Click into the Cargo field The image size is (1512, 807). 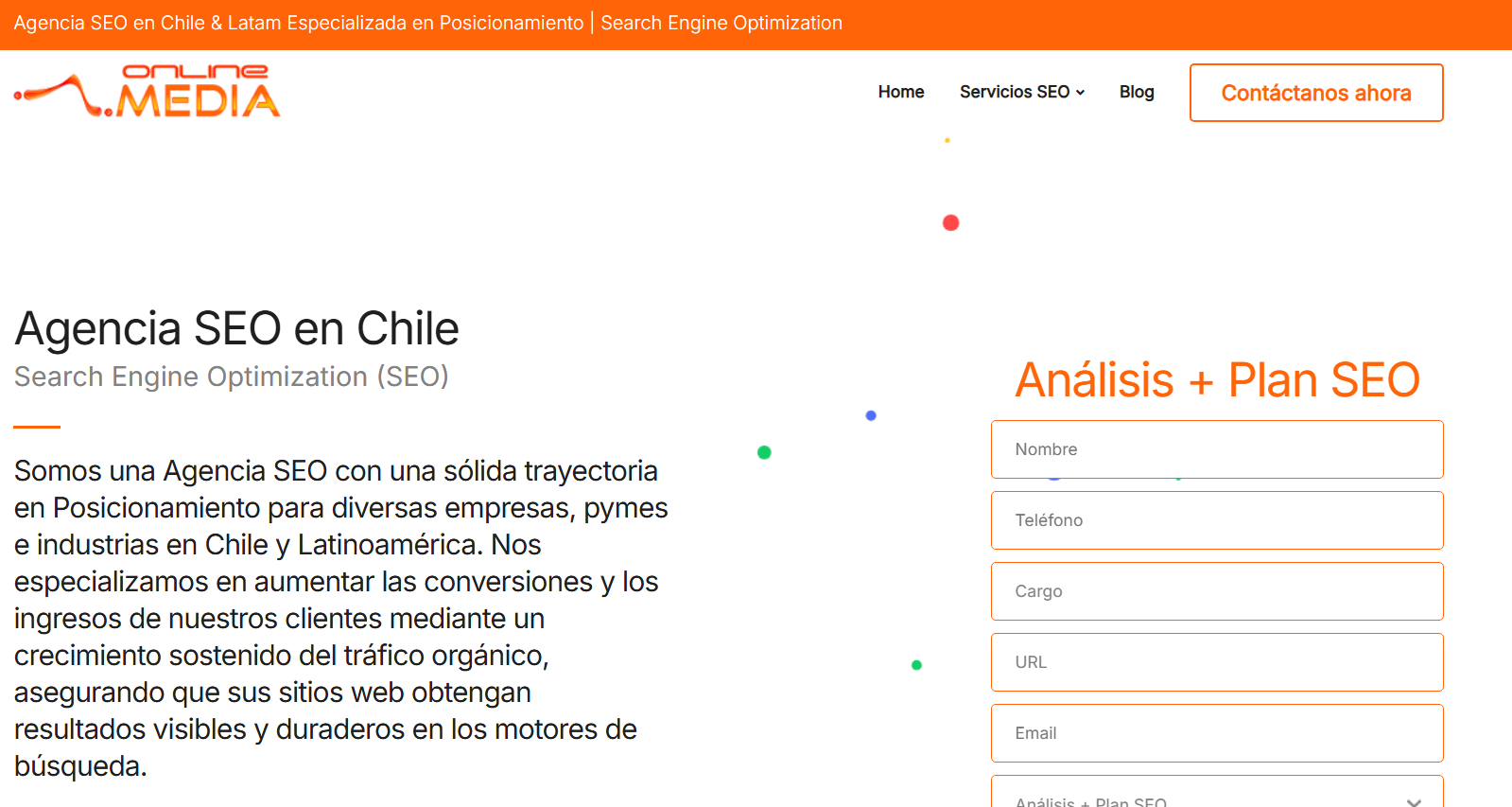point(1216,591)
